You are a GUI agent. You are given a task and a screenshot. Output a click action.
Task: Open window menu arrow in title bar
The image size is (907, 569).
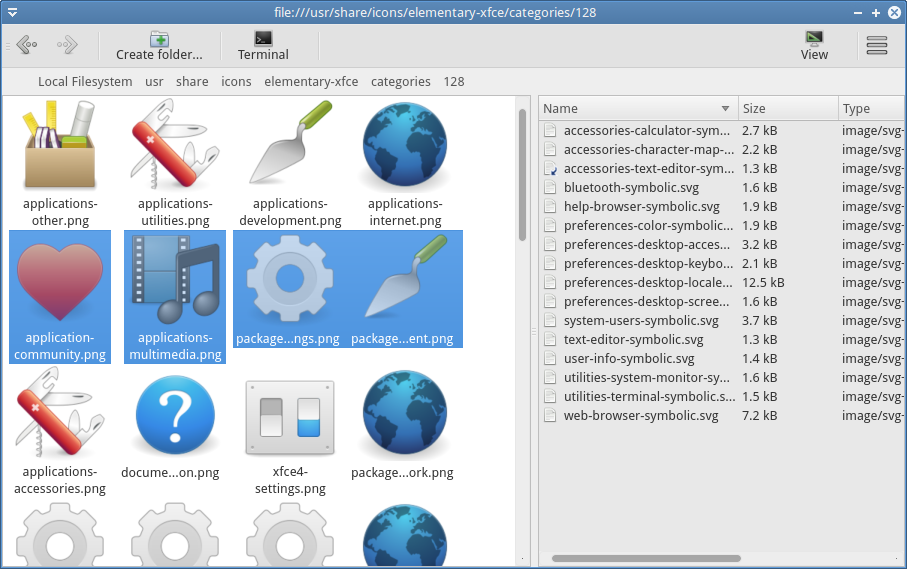[x=12, y=12]
